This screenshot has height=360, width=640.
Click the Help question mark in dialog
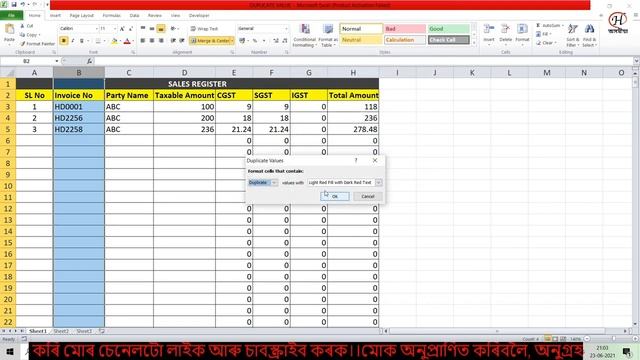pyautogui.click(x=356, y=160)
